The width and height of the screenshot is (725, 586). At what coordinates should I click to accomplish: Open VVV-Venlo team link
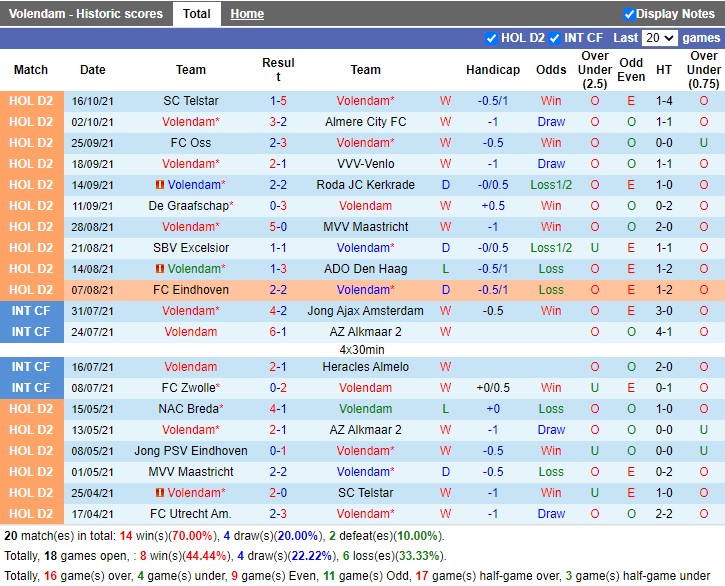pos(365,164)
